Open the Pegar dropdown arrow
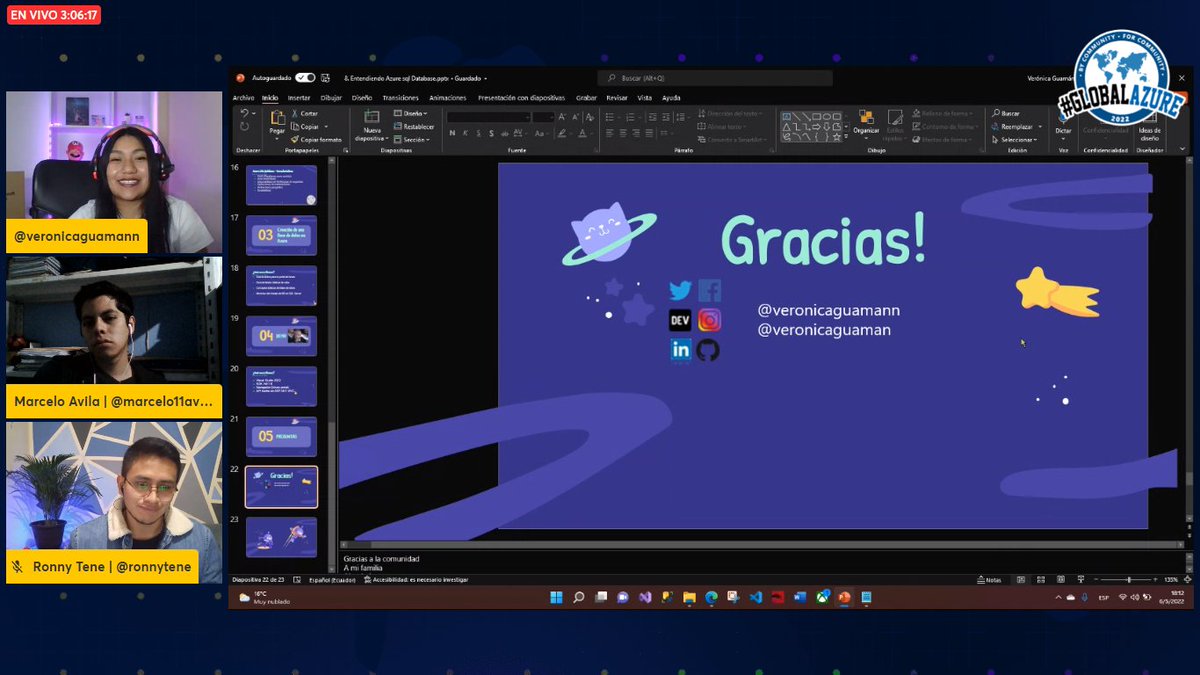Screen dimensions: 1200x675 pos(277,139)
